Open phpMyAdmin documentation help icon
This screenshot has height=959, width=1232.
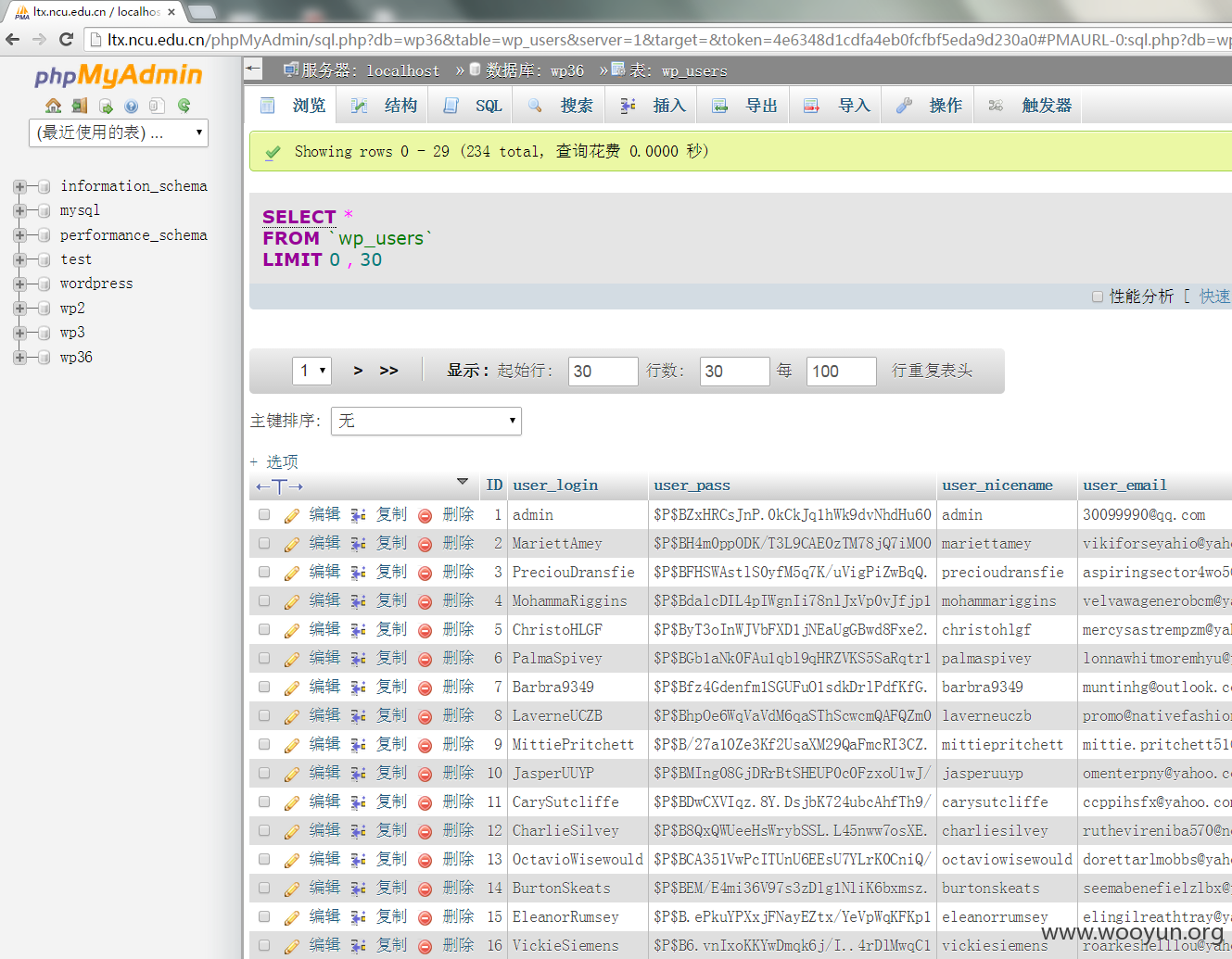coord(132,106)
